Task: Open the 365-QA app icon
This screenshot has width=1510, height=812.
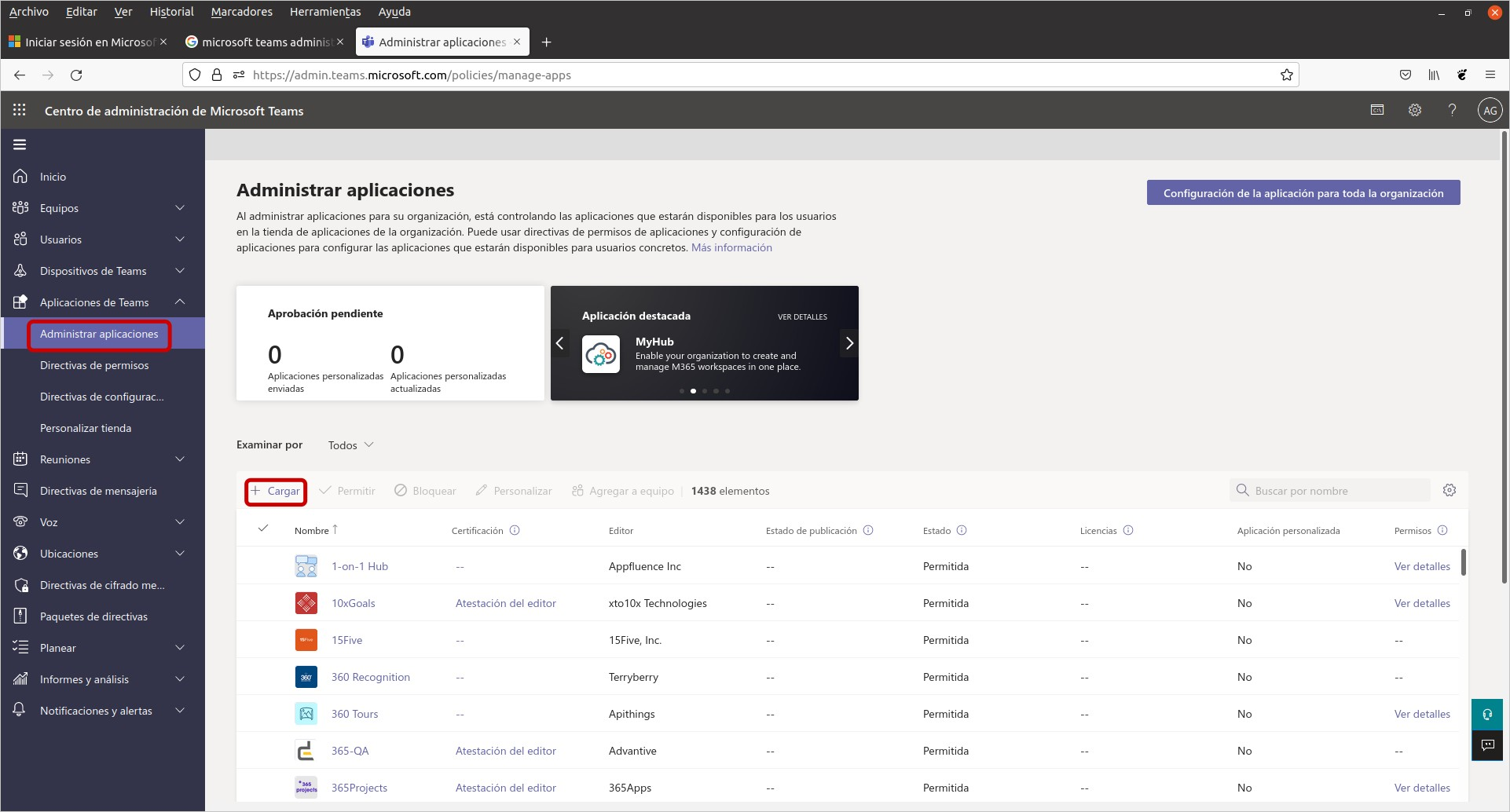Action: (x=306, y=751)
